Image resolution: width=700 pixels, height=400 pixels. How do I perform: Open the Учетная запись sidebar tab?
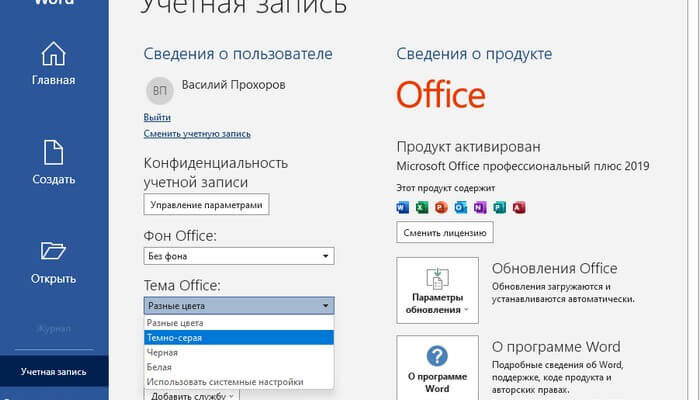pyautogui.click(x=53, y=372)
